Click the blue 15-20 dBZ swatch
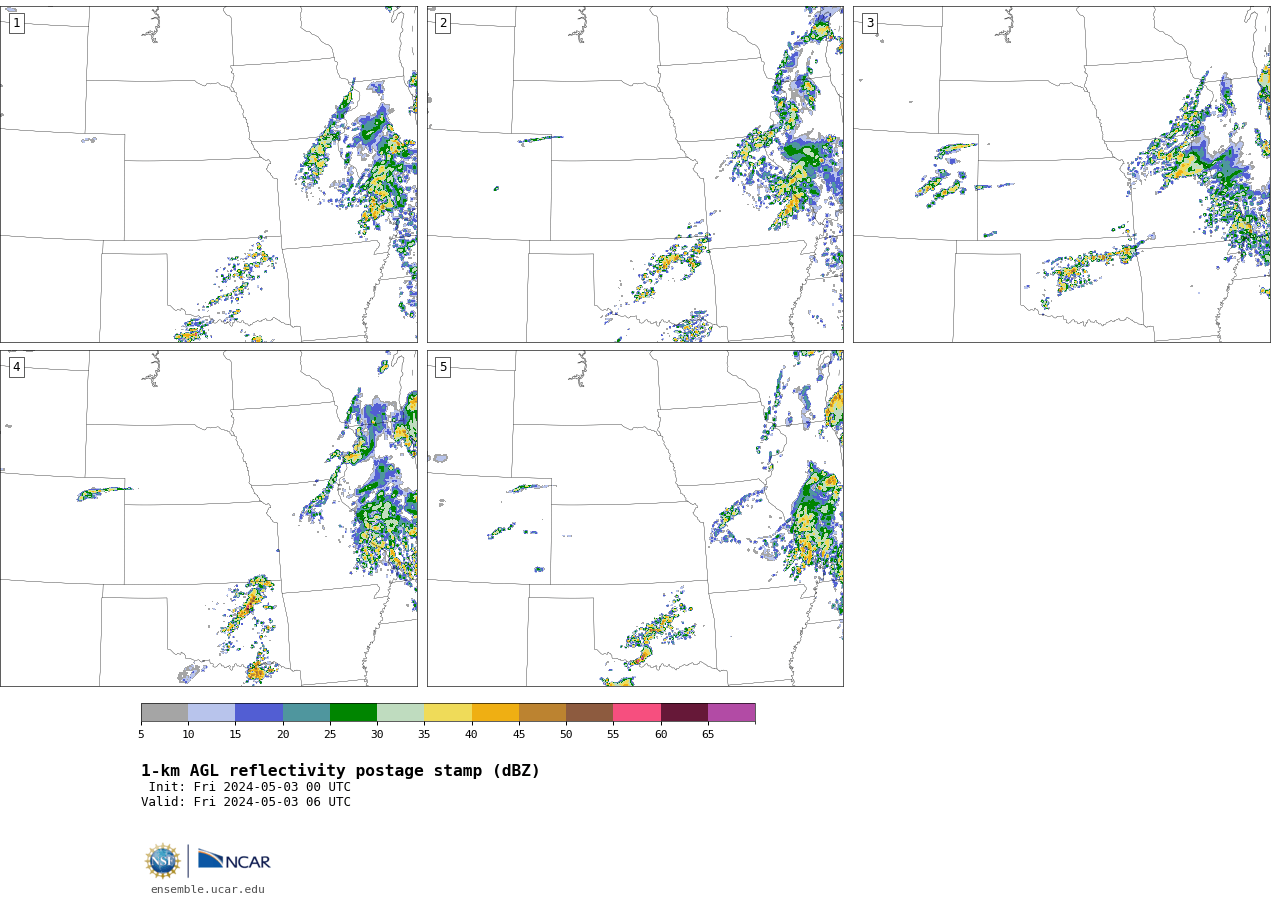1280x901 pixels. [259, 712]
